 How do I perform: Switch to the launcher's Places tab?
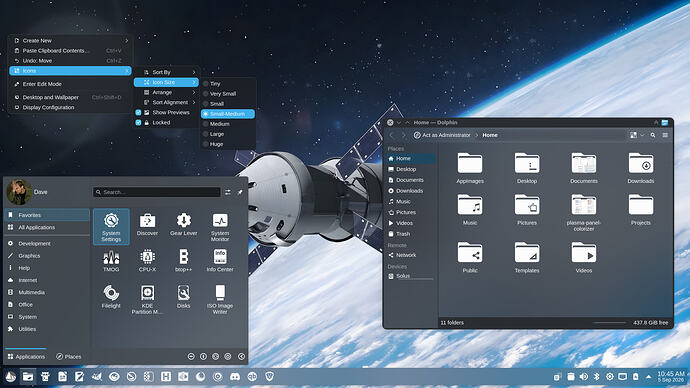[69, 357]
